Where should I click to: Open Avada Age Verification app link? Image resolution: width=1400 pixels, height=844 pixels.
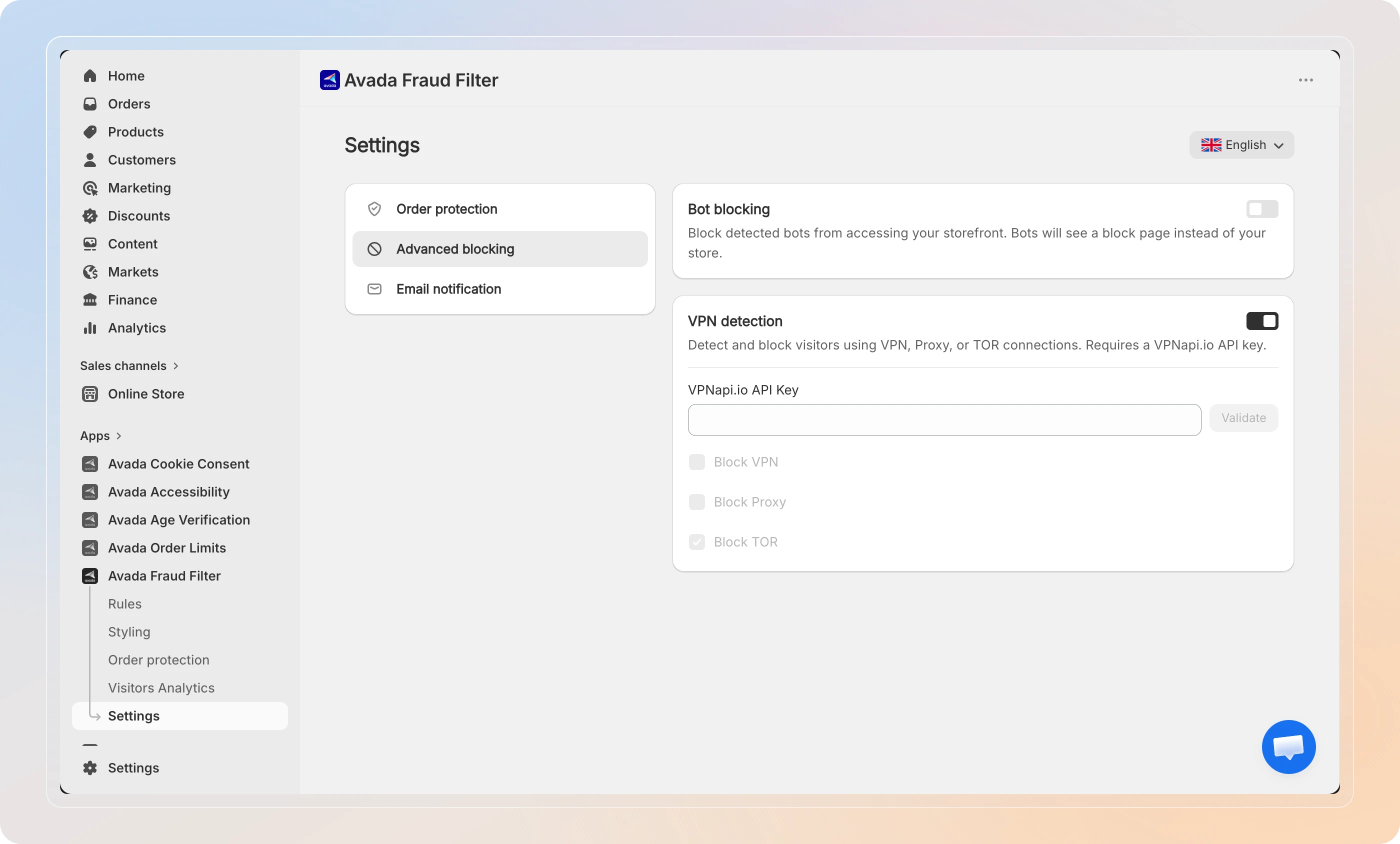(x=179, y=520)
